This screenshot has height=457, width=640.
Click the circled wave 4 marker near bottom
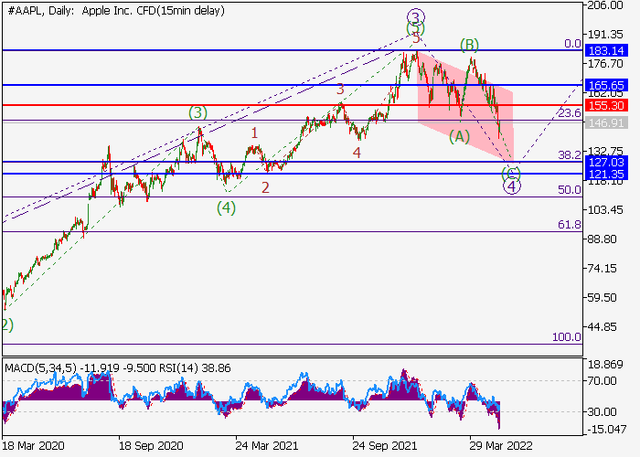[511, 186]
